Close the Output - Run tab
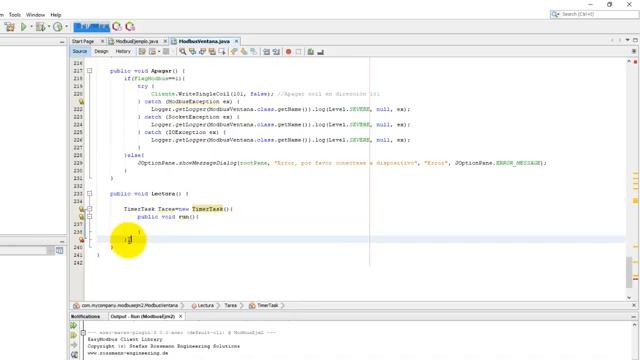The height and width of the screenshot is (360, 640). 180,316
